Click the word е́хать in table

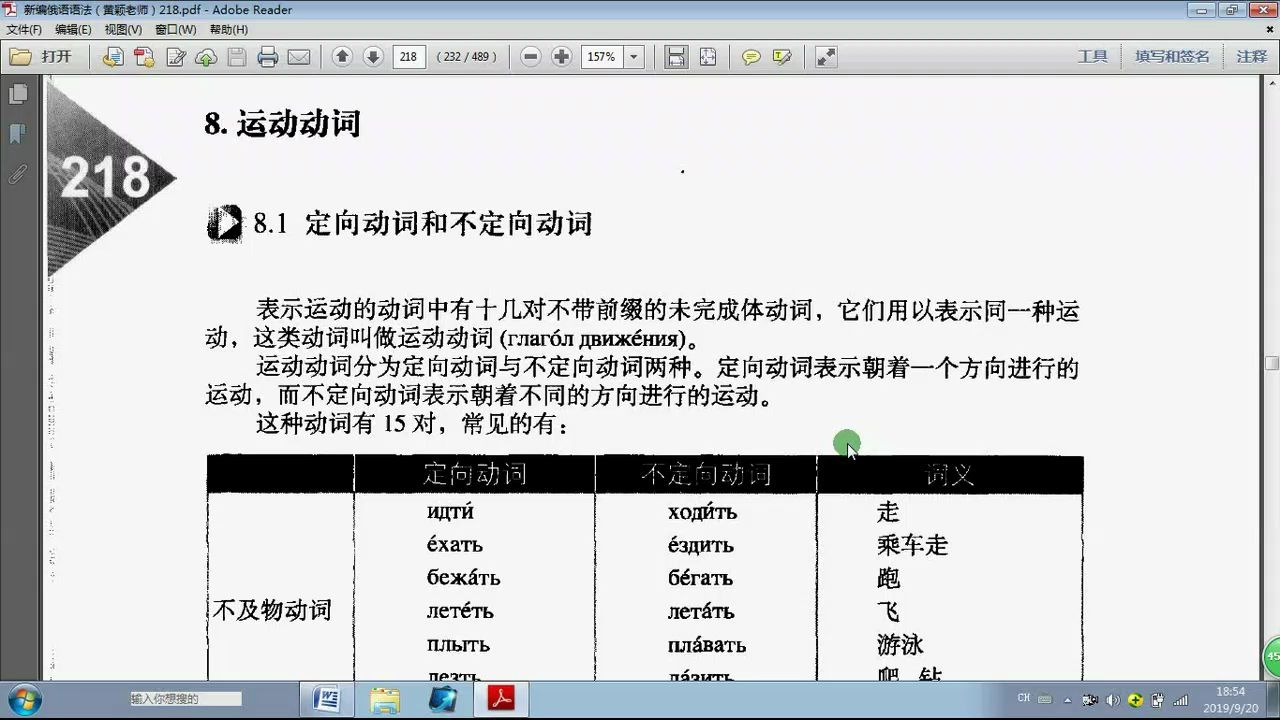[x=455, y=545]
